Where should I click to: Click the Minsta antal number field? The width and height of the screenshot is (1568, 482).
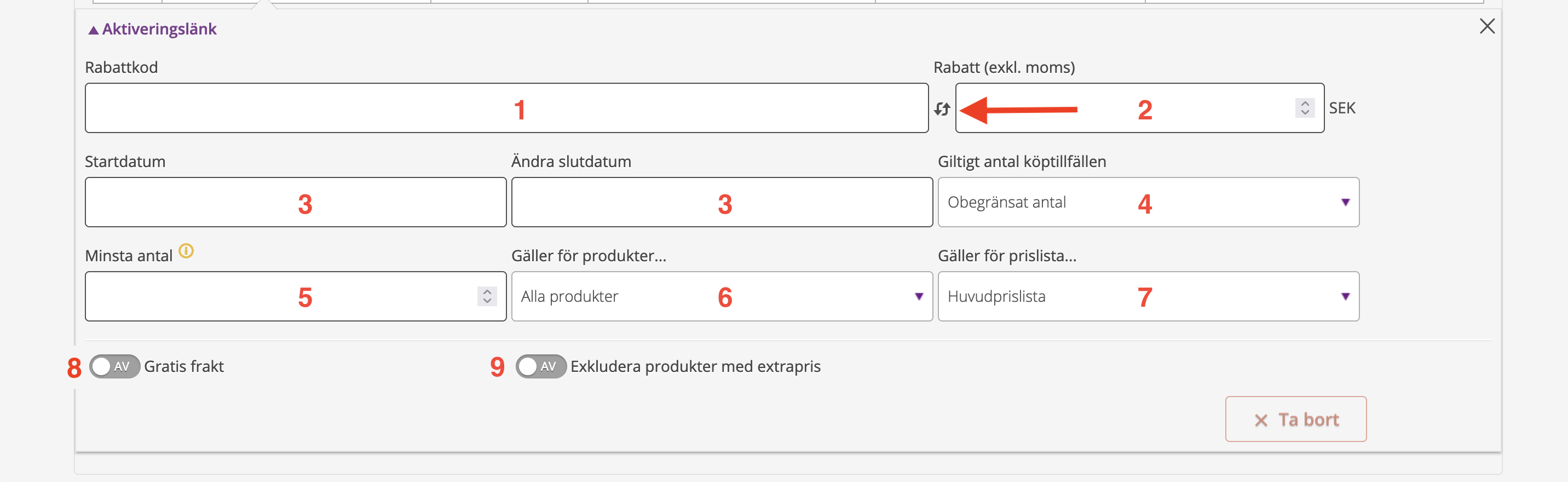coord(296,296)
